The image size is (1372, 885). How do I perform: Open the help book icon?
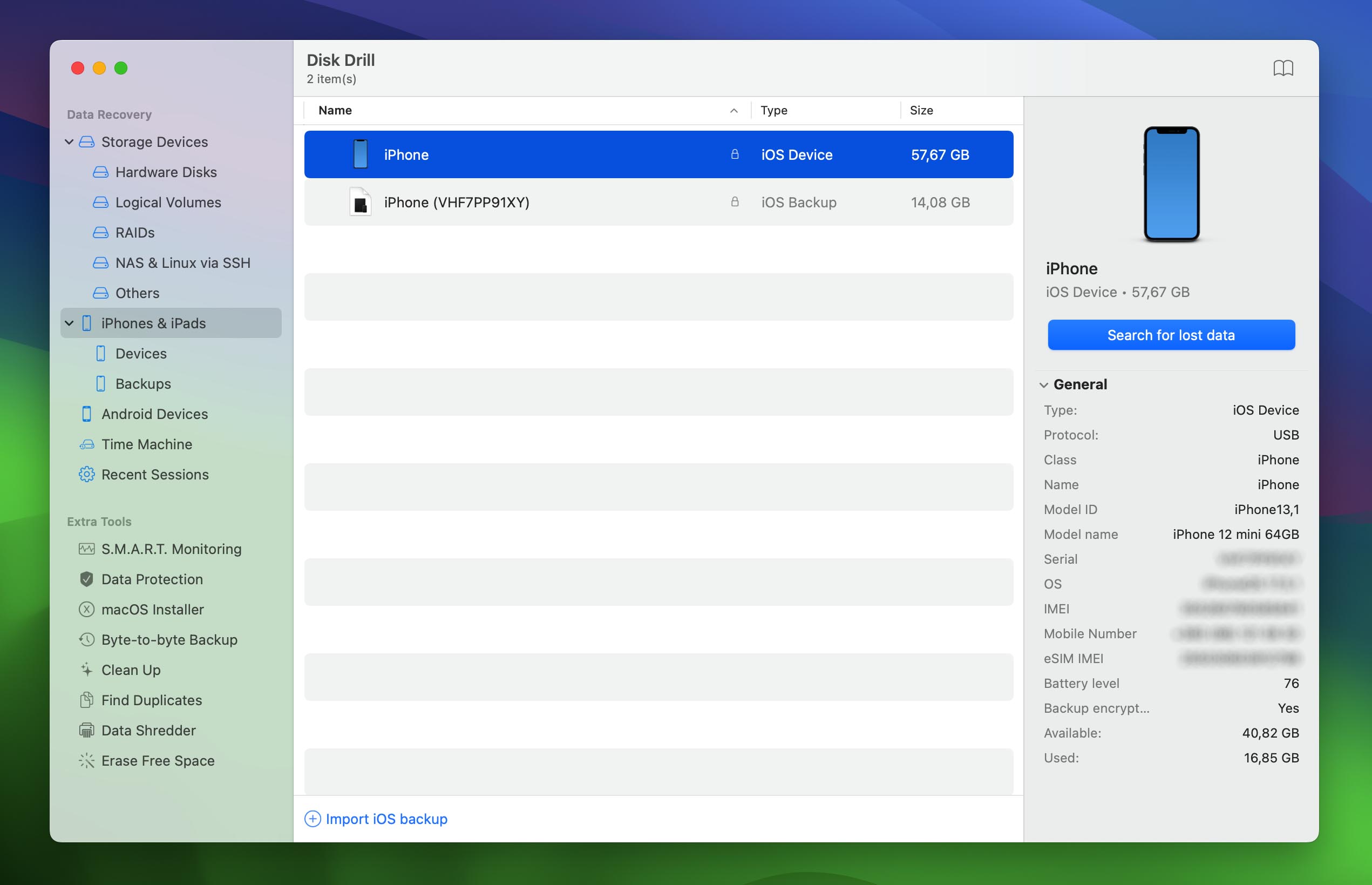(x=1282, y=69)
